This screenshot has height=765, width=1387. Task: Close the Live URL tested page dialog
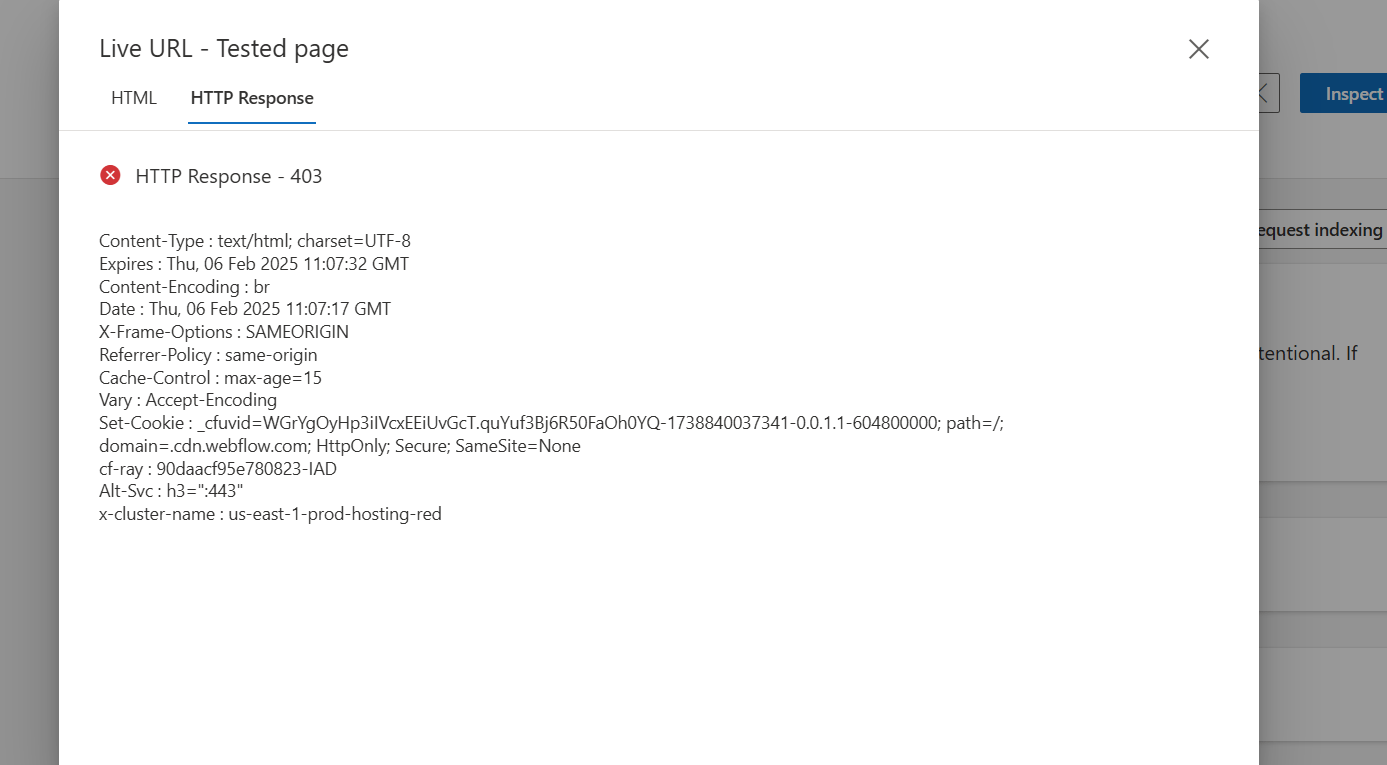pyautogui.click(x=1198, y=48)
